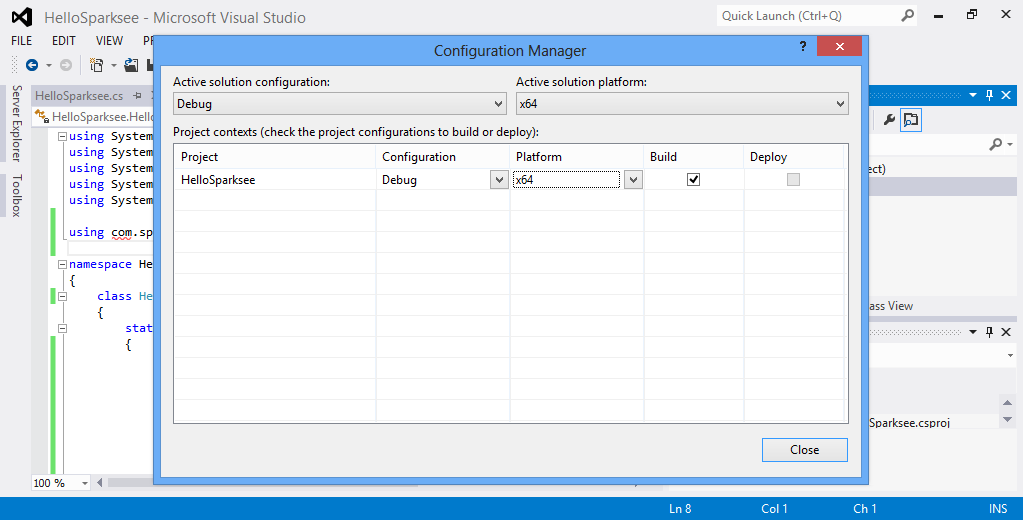
Task: Click the Ch 1 status bar entry
Action: pos(865,508)
